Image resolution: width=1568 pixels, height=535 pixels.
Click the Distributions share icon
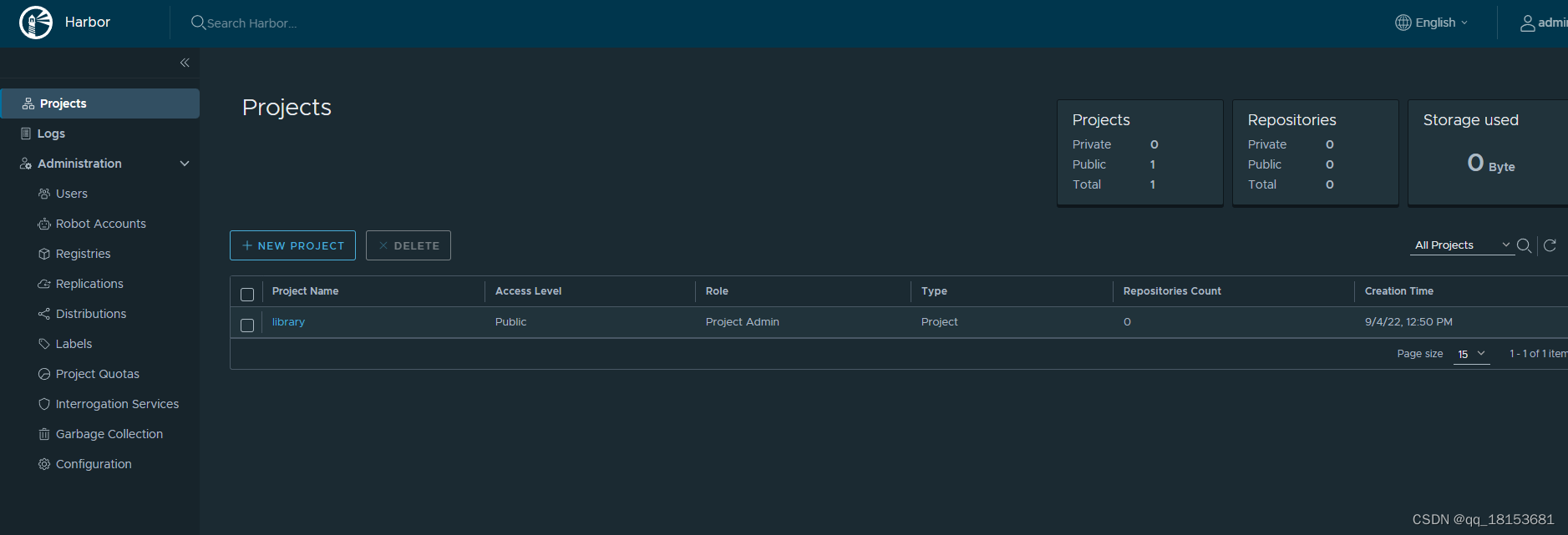coord(44,314)
